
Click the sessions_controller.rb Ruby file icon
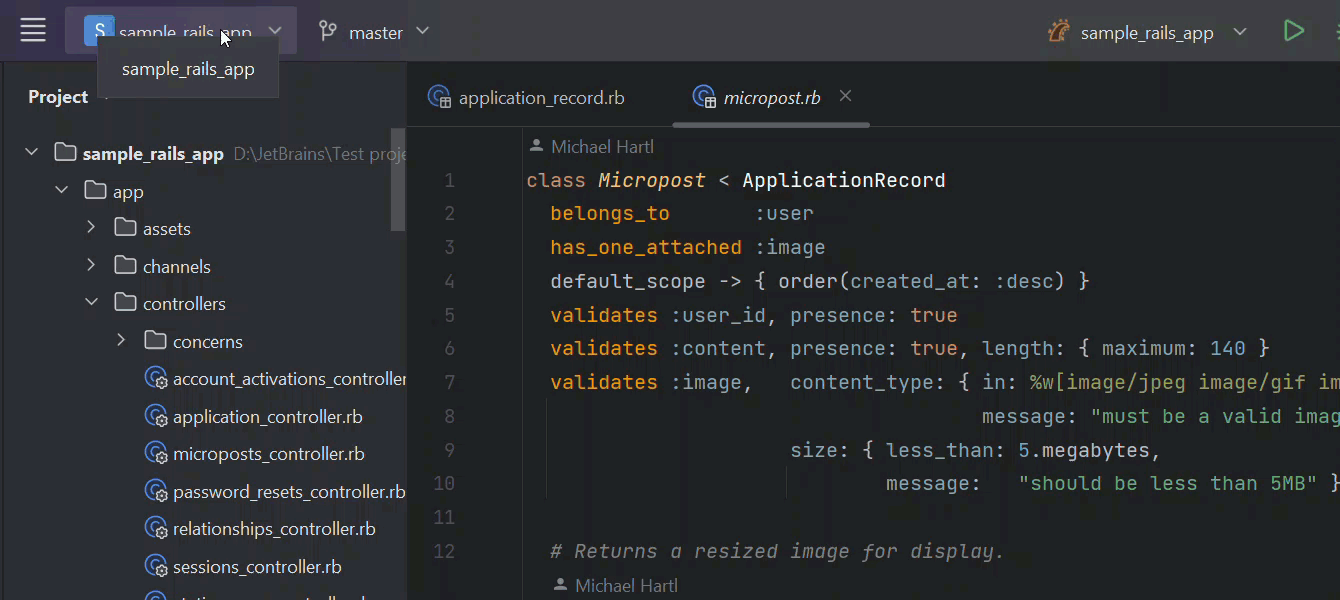156,567
